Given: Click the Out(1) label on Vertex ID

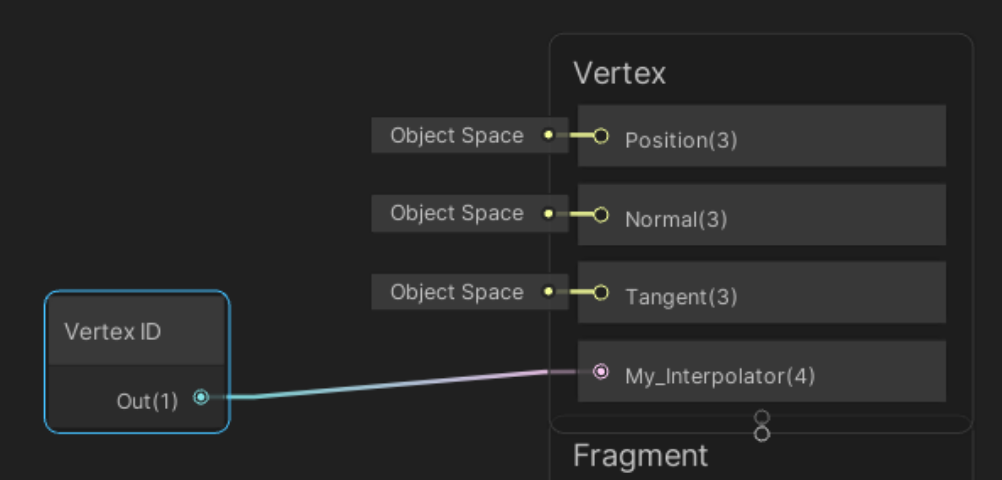Looking at the screenshot, I should pyautogui.click(x=147, y=401).
